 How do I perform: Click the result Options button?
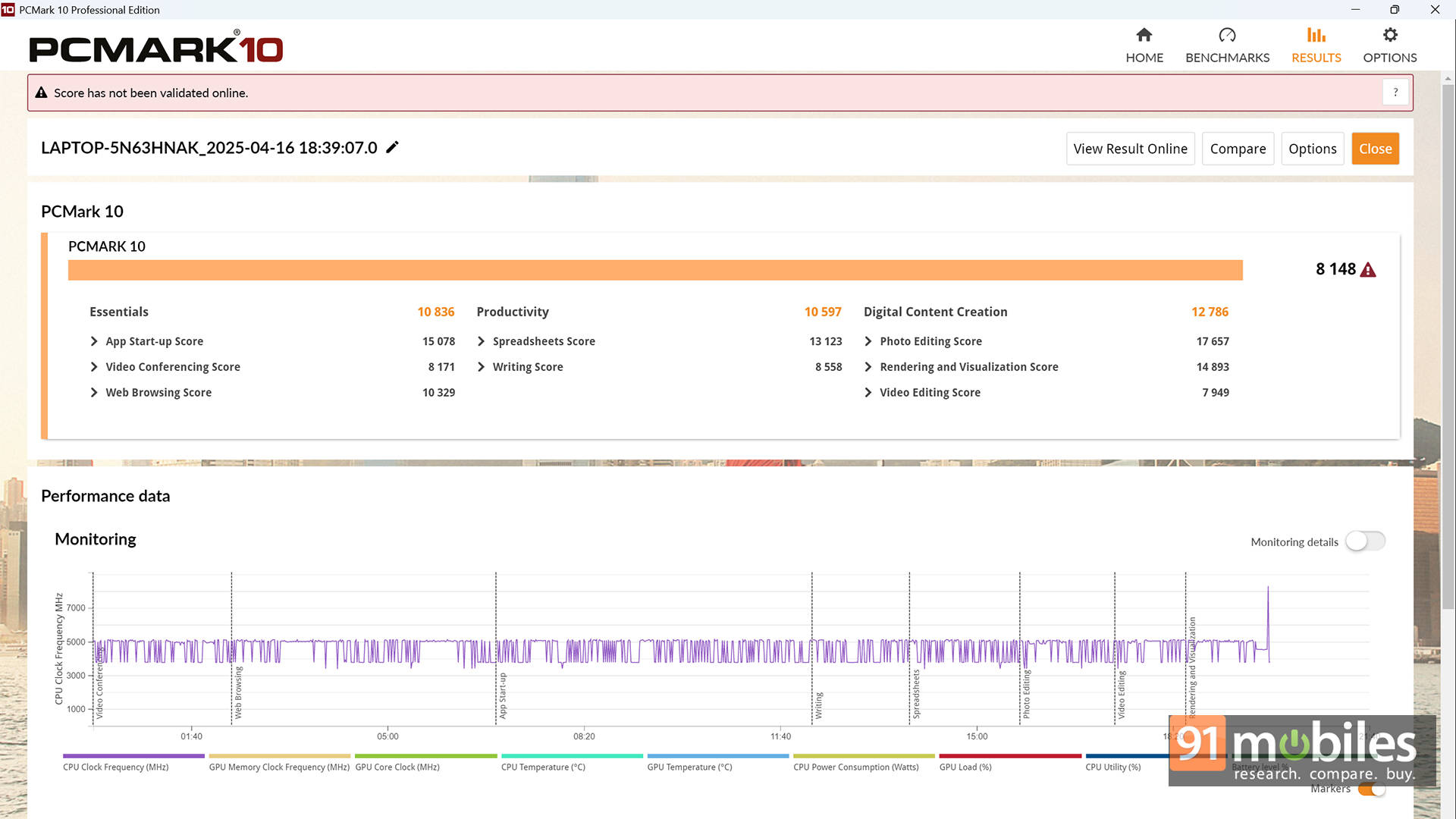pos(1312,149)
